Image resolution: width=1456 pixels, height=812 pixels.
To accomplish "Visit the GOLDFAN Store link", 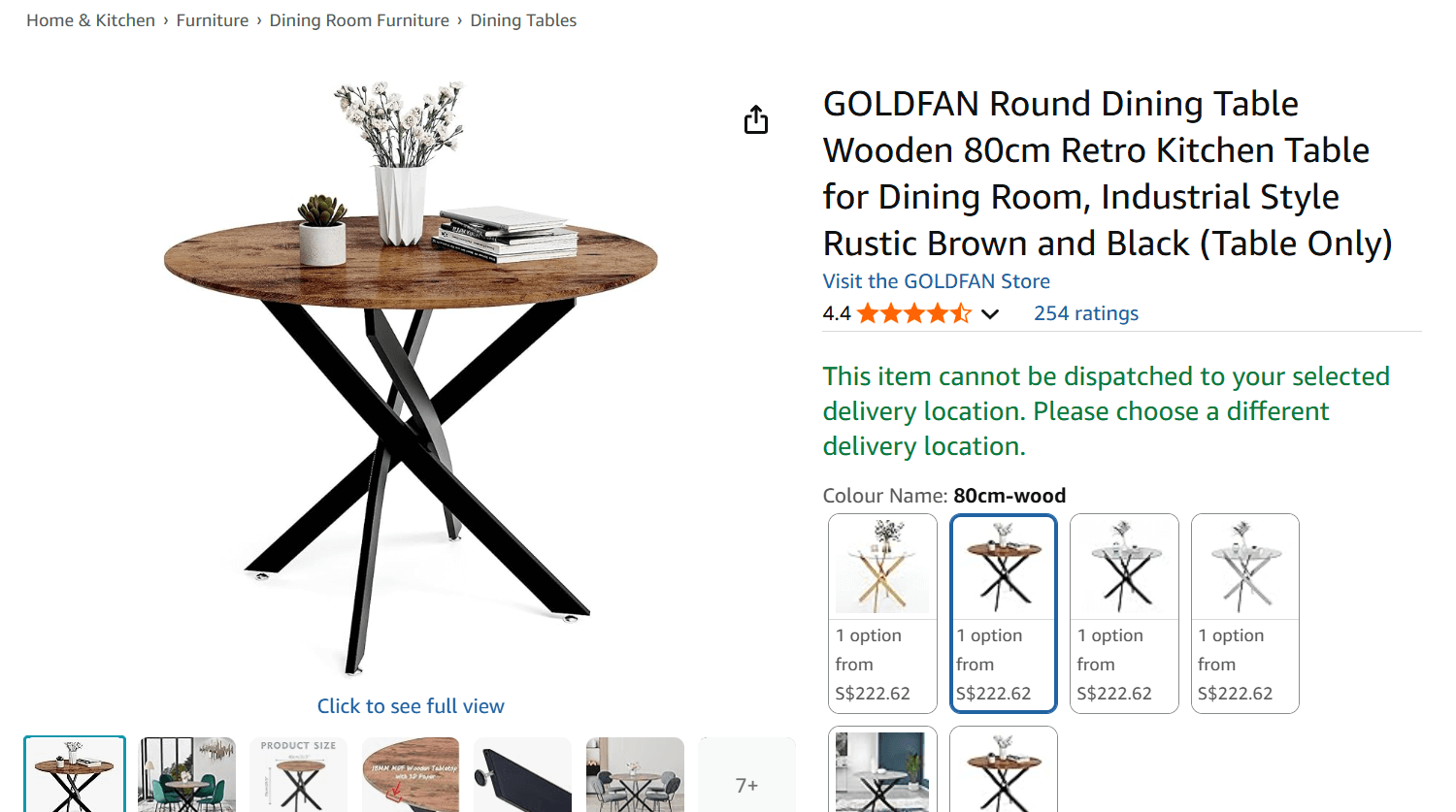I will click(x=936, y=281).
